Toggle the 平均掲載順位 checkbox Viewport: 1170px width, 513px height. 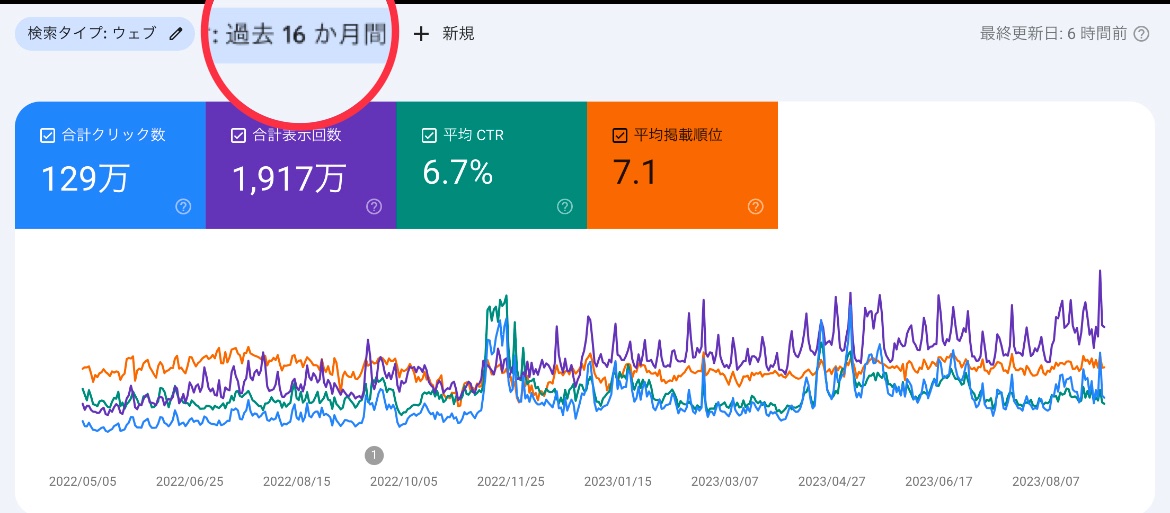point(619,136)
